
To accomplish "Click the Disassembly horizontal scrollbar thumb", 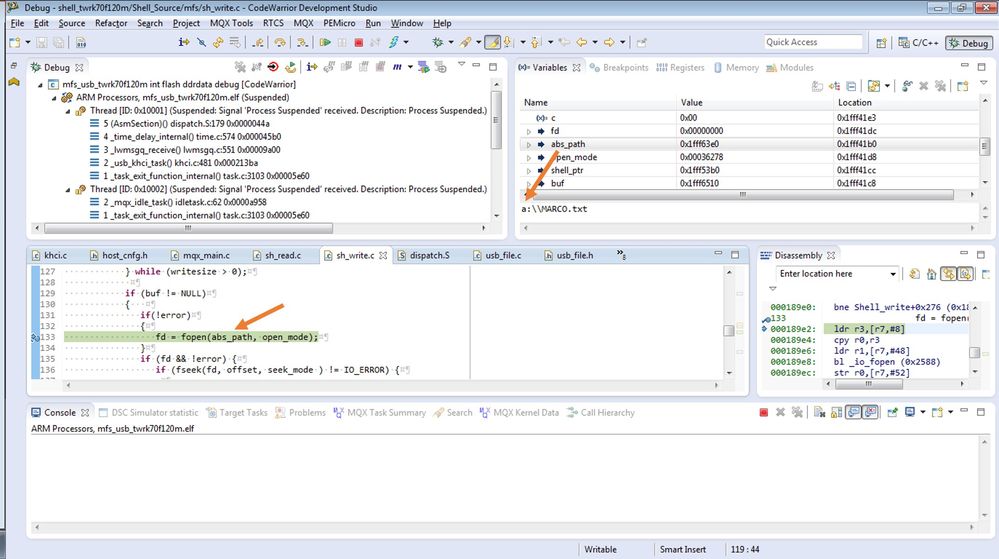I will click(x=868, y=384).
